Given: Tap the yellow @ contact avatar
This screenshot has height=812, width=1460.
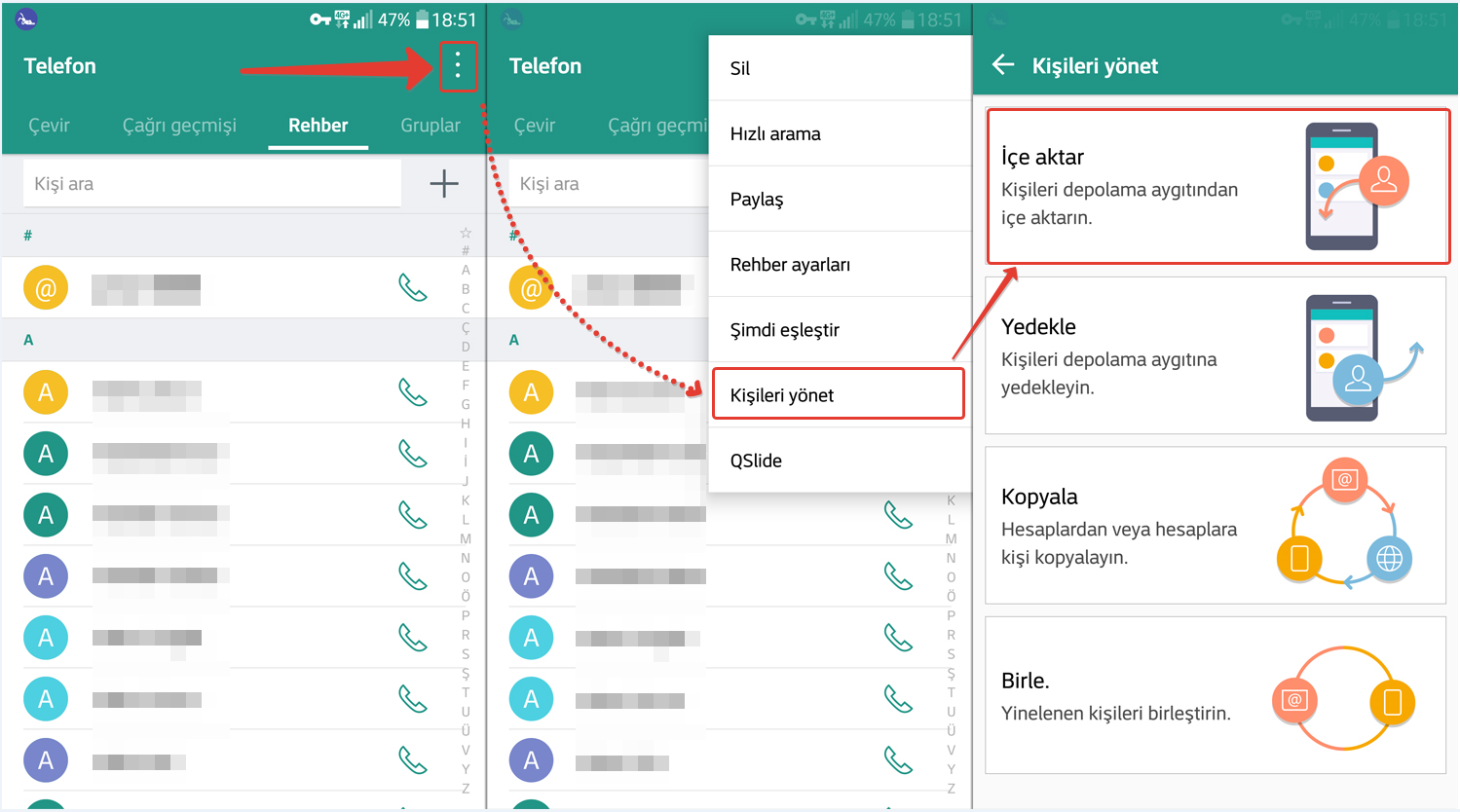Looking at the screenshot, I should click(x=46, y=288).
